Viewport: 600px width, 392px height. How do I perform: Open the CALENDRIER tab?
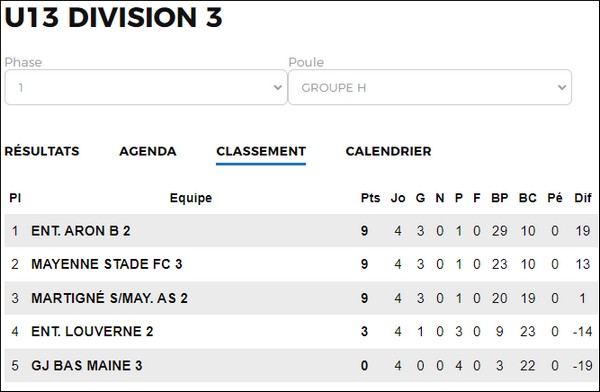pyautogui.click(x=388, y=151)
